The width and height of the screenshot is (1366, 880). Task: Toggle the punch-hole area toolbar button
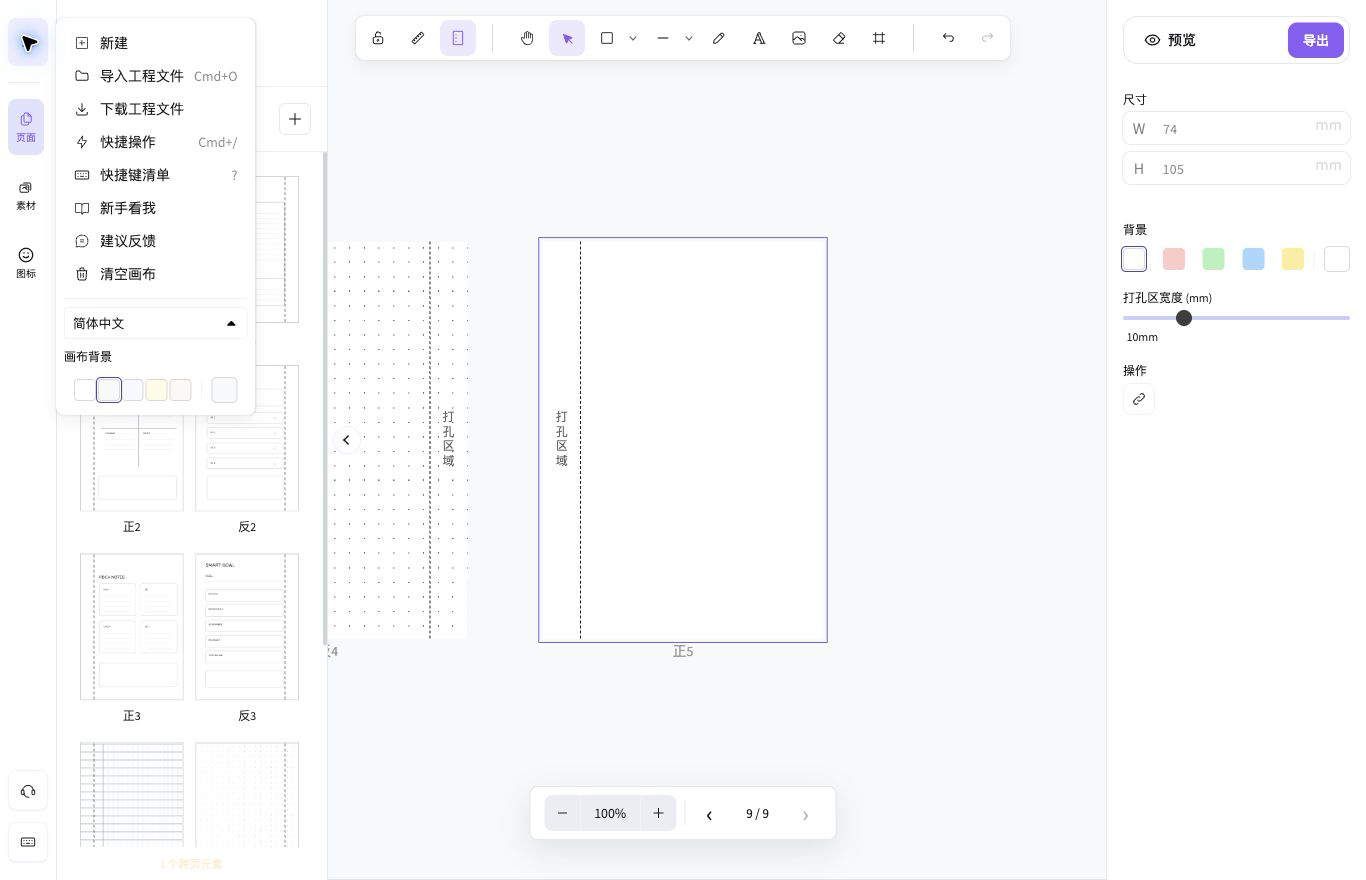point(458,38)
